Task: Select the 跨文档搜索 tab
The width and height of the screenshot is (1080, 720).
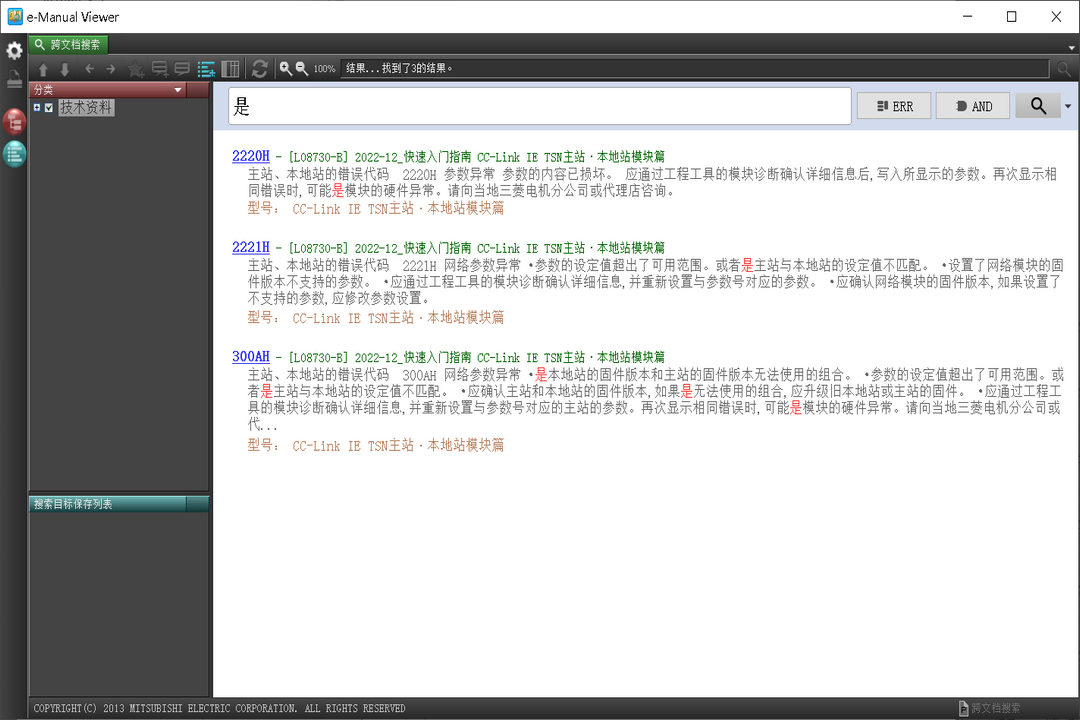Action: pos(67,45)
